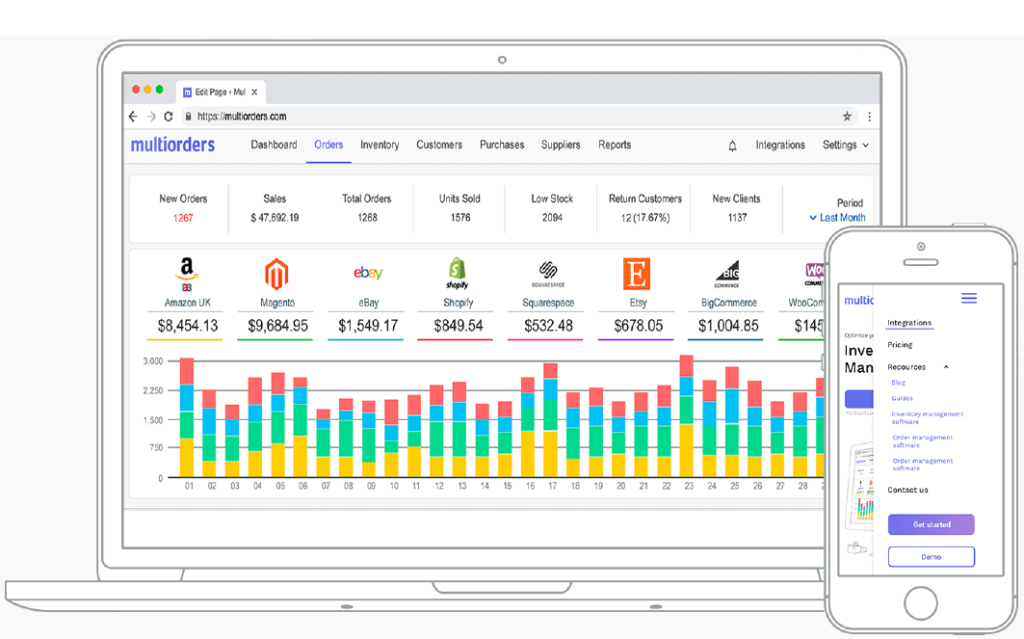Open the Etsy marketplace icon

(636, 272)
